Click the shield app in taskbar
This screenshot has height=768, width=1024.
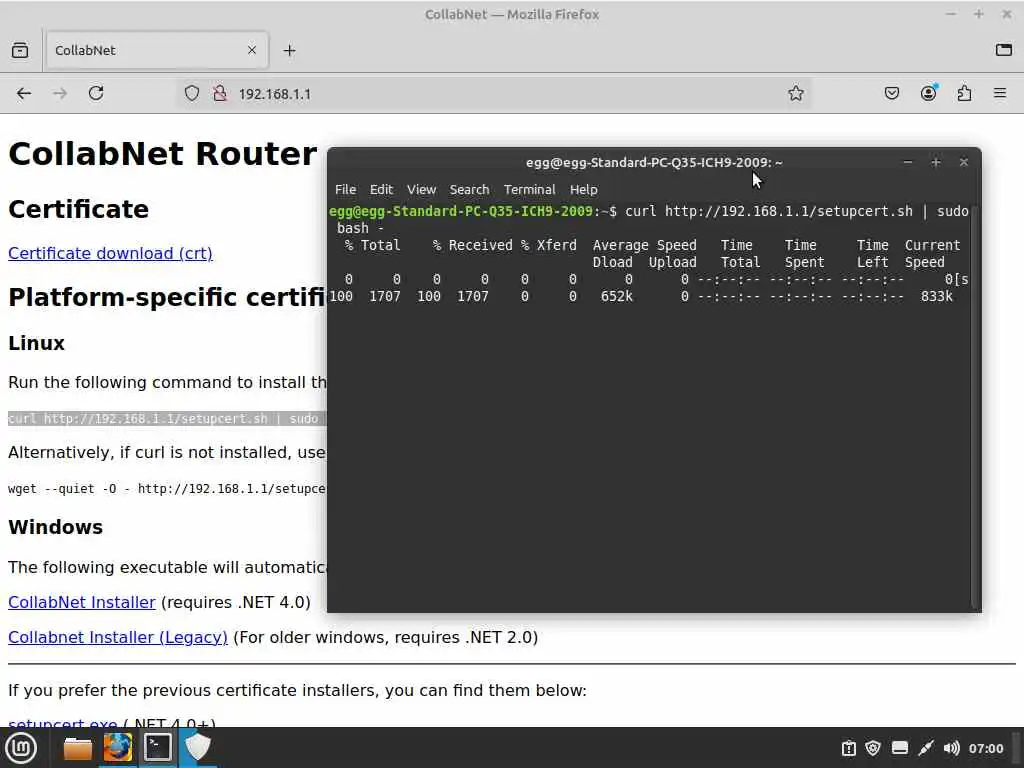[x=197, y=748]
